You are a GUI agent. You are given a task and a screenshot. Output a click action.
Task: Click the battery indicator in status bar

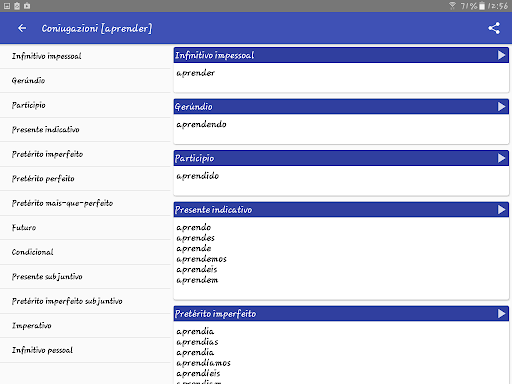coord(482,6)
